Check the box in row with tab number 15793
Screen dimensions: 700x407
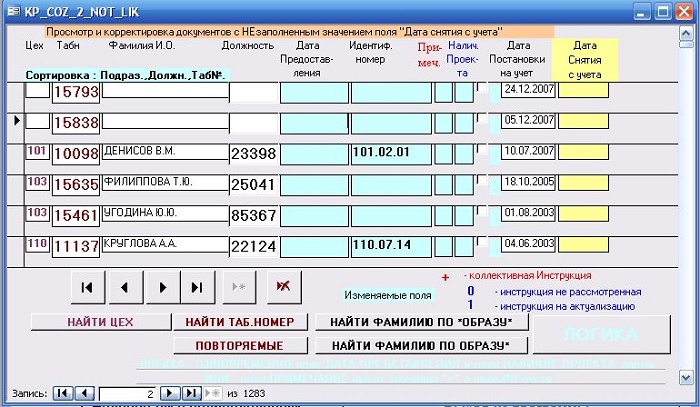click(x=485, y=87)
